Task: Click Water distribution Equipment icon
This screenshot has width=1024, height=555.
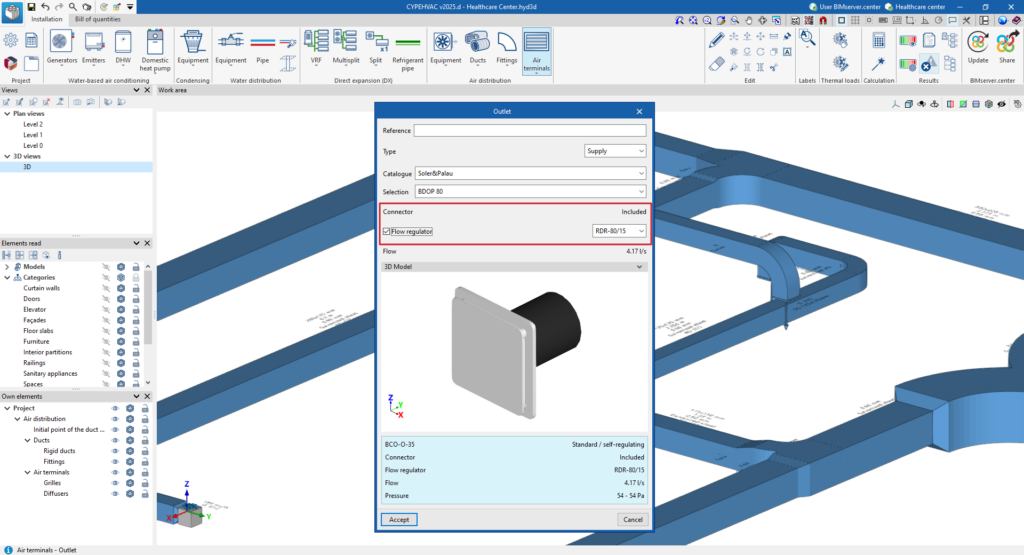Action: tap(231, 47)
